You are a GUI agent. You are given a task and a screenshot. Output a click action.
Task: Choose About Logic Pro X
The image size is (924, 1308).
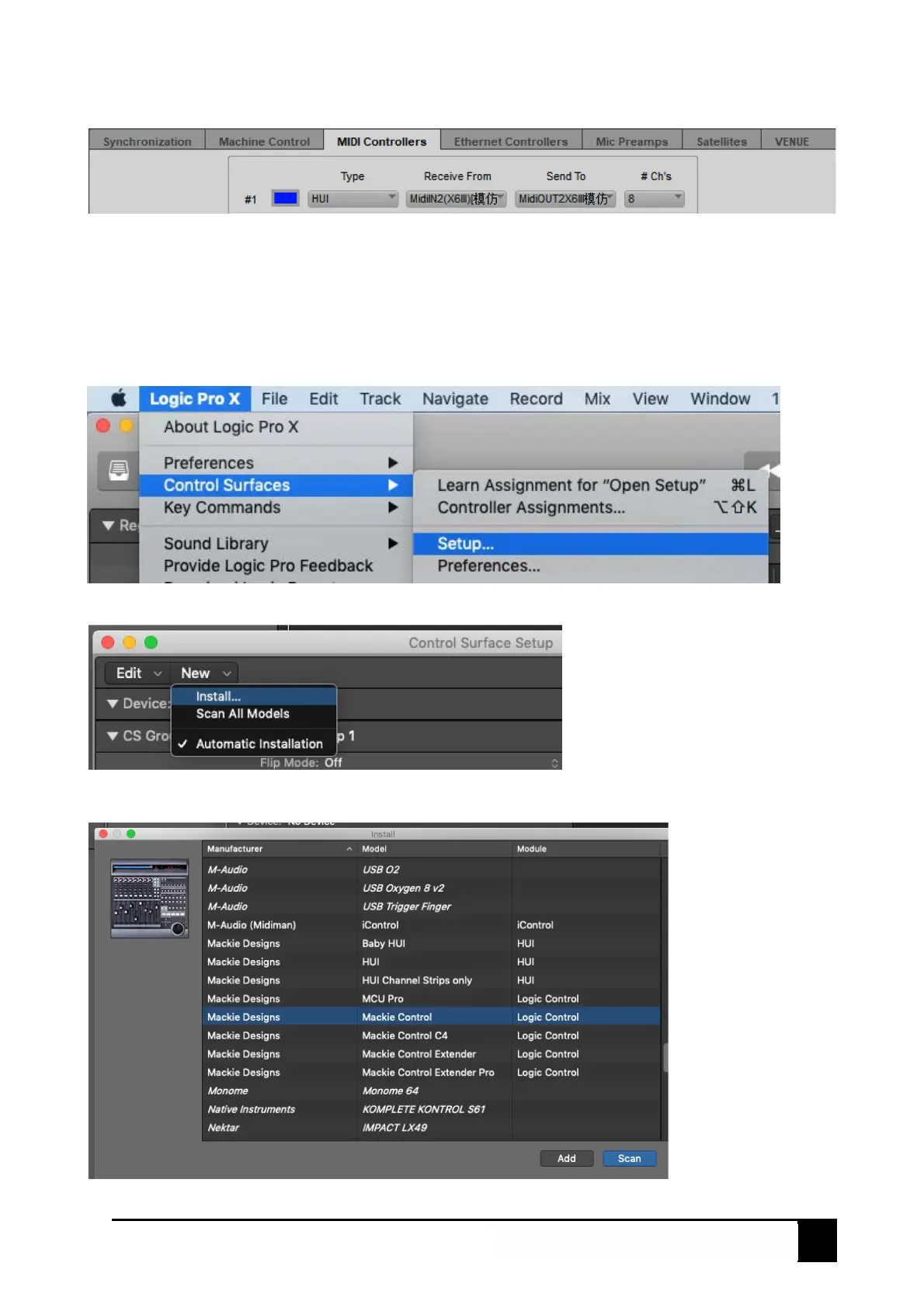276,426
